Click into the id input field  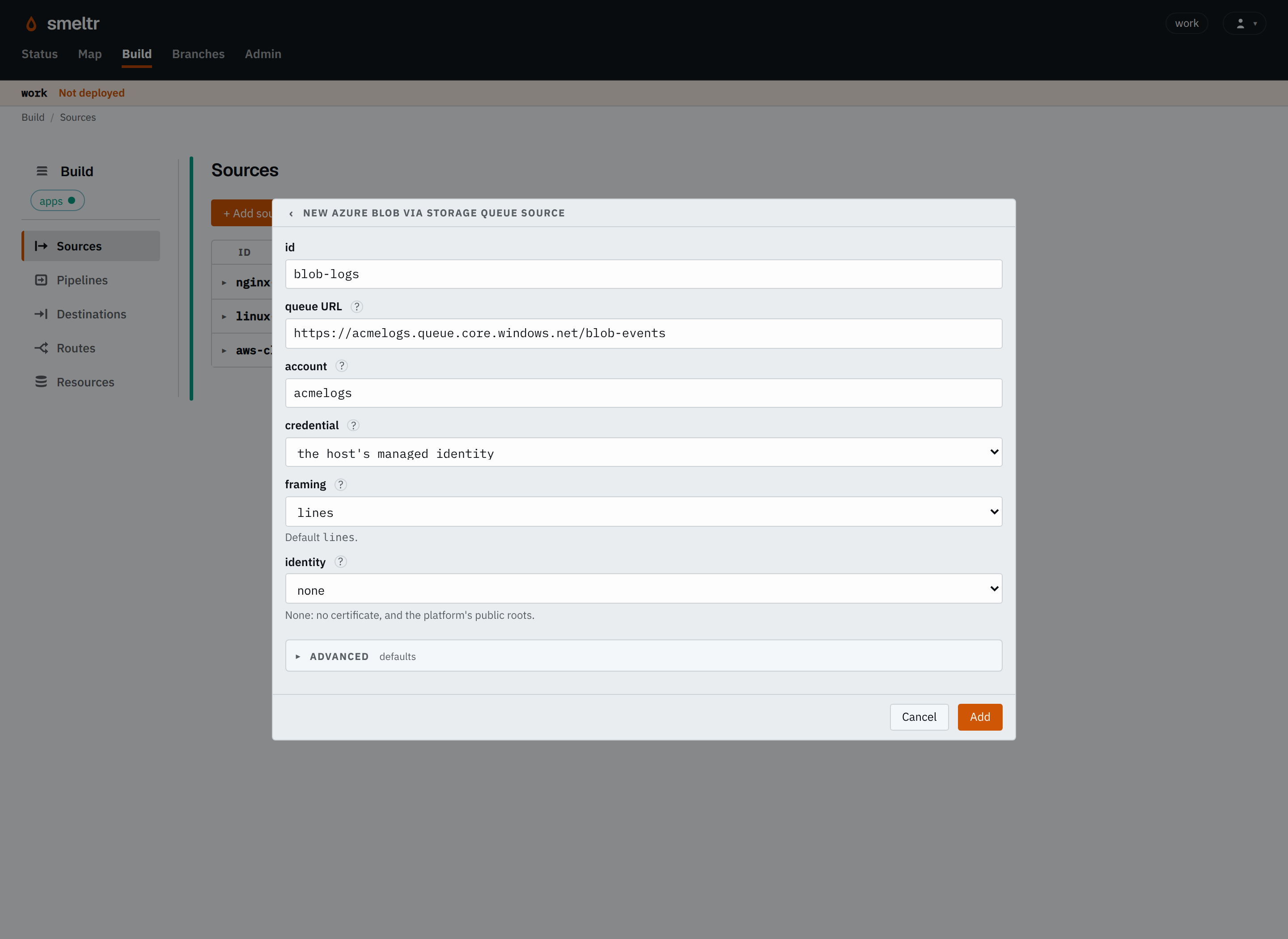click(x=644, y=274)
